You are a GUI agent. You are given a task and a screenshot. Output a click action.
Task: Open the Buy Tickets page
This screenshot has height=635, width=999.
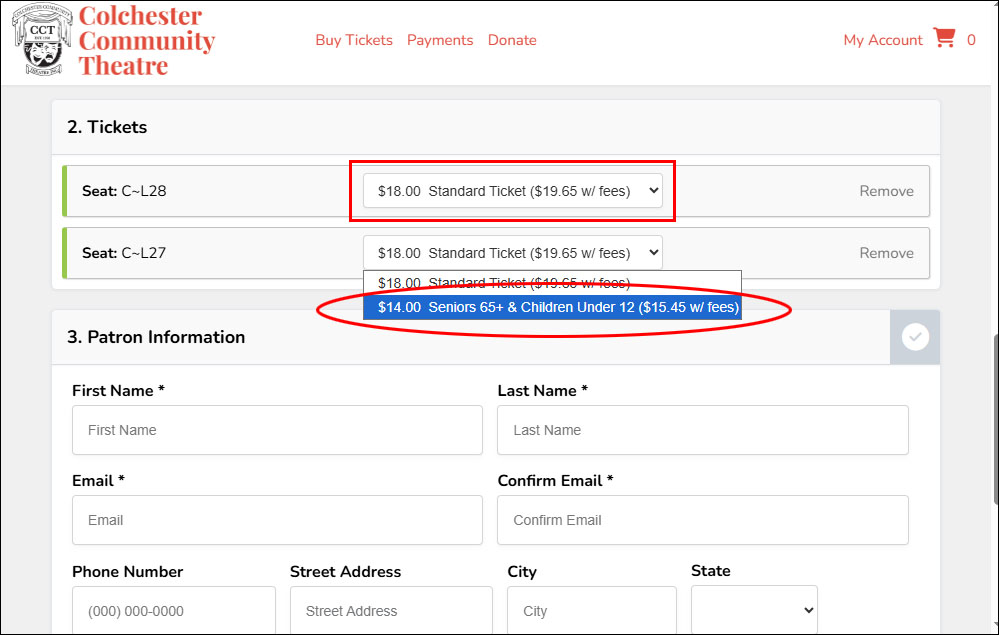354,40
